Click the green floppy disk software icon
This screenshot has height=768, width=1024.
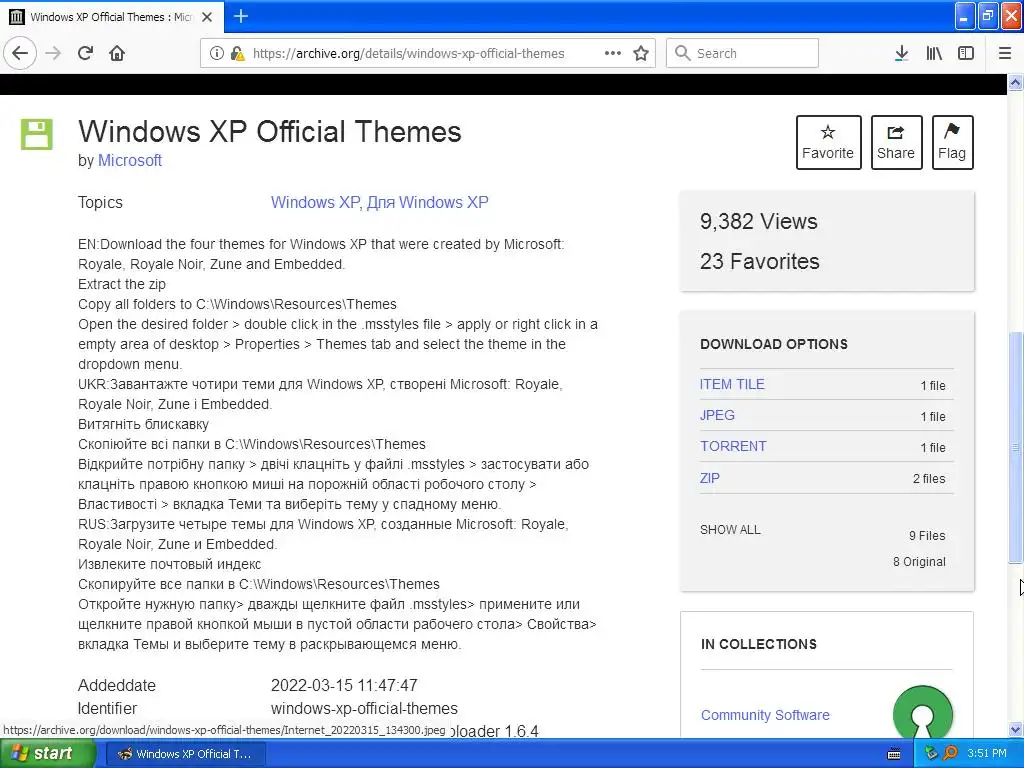[x=37, y=134]
